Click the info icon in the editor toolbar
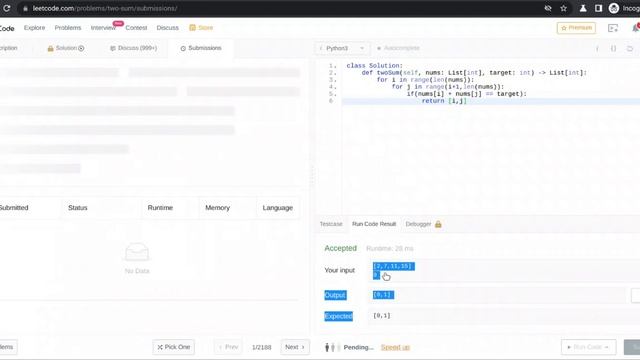640x360 pixels. click(597, 48)
